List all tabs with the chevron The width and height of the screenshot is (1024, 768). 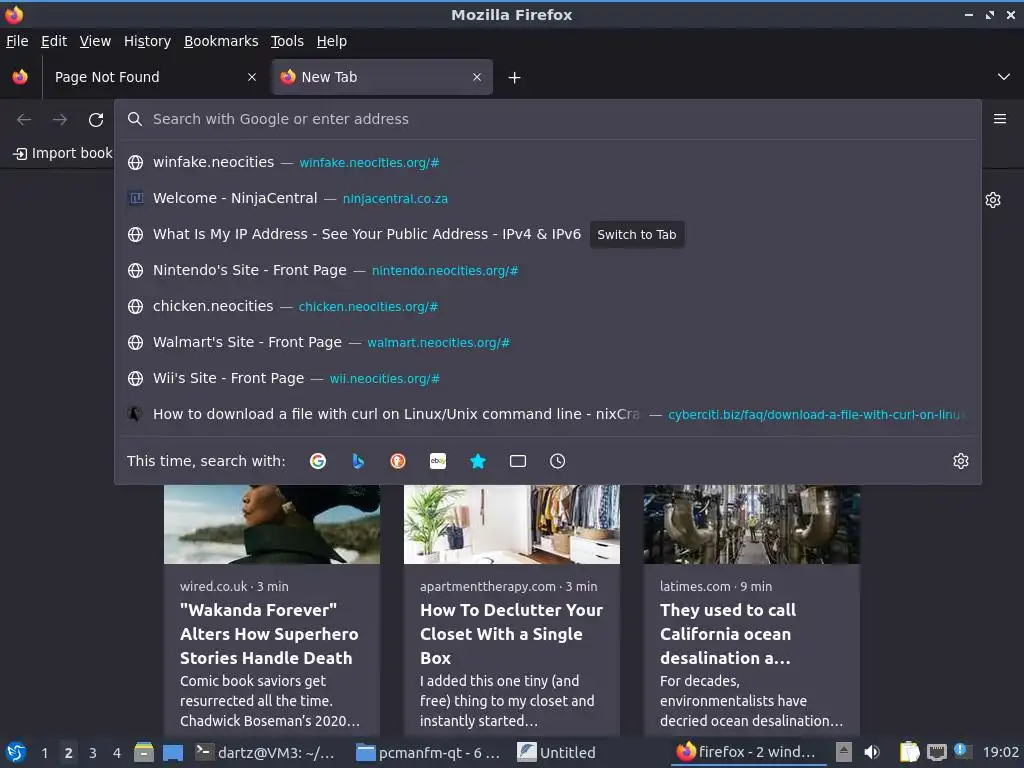tap(1004, 77)
